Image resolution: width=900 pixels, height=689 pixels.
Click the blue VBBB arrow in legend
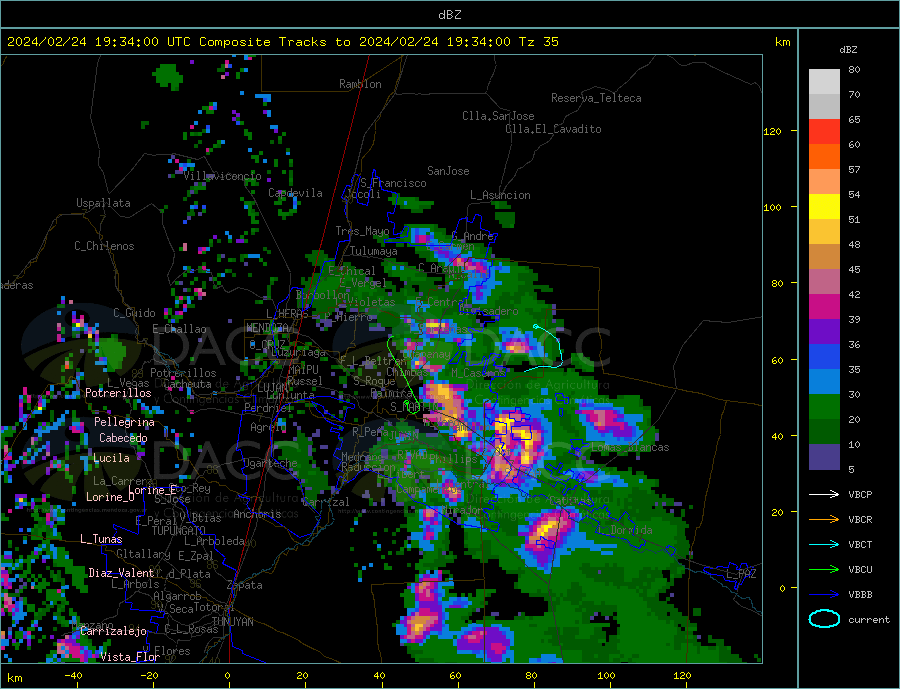tap(824, 595)
